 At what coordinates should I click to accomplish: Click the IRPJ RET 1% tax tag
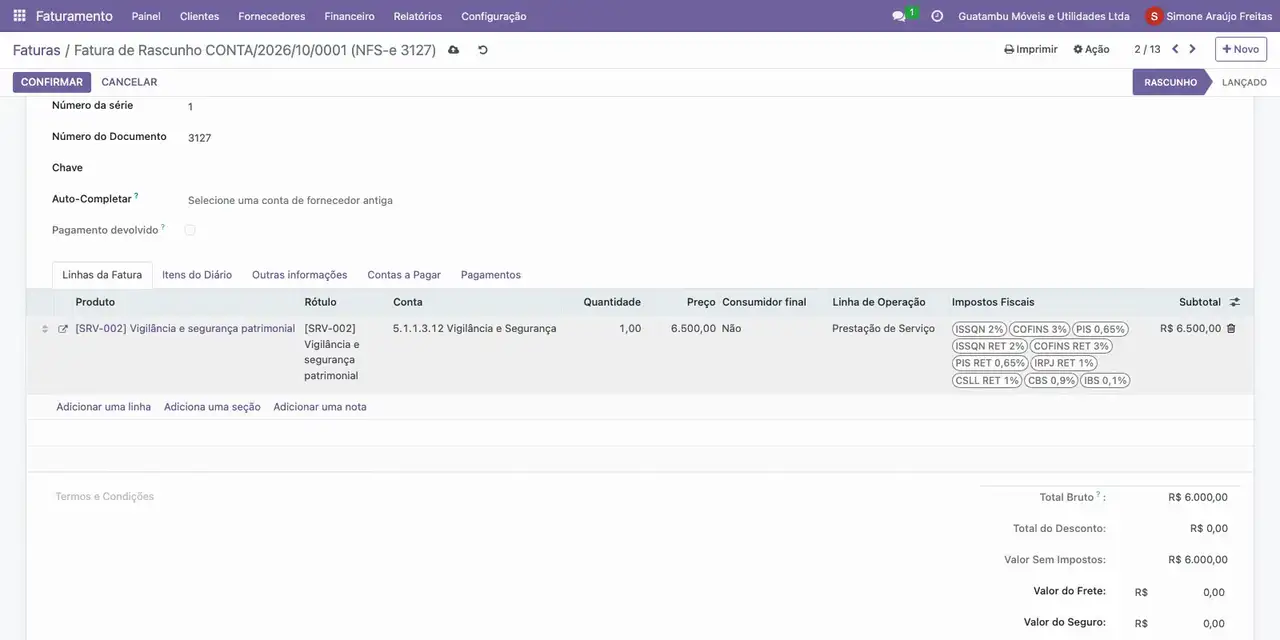pyautogui.click(x=1063, y=363)
